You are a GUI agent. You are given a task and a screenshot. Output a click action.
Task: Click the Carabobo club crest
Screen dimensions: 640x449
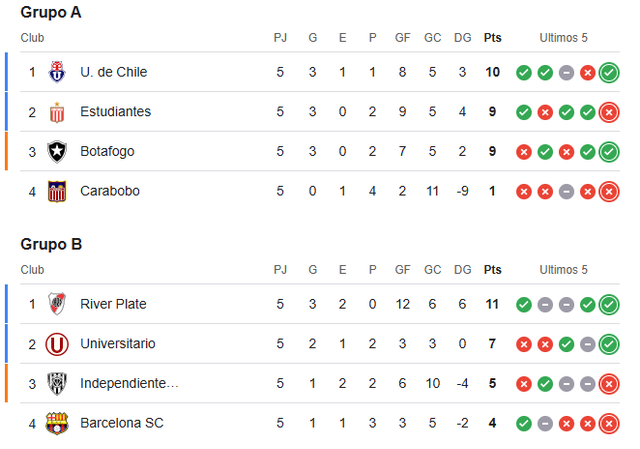tap(57, 191)
